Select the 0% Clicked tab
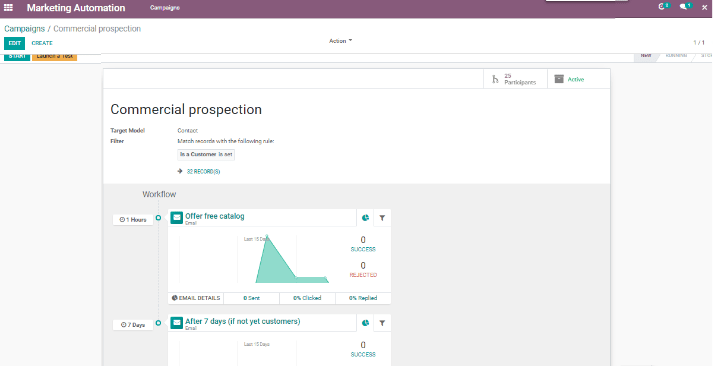Screen dimensions: 713x366 307,298
